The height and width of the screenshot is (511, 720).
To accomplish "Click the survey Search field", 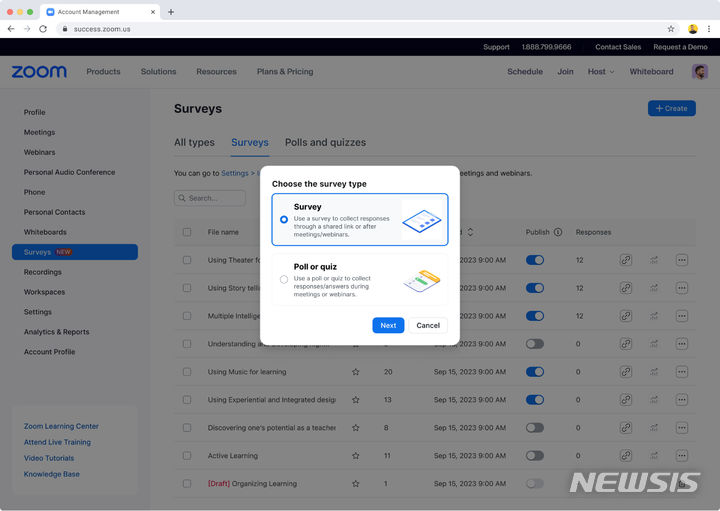I will pyautogui.click(x=210, y=198).
